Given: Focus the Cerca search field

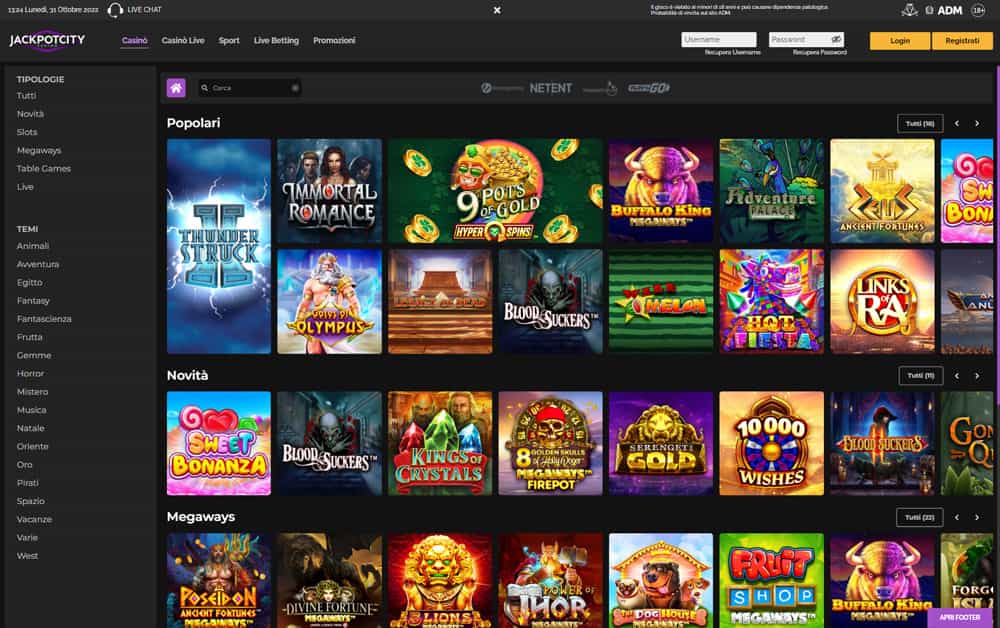Looking at the screenshot, I should click(x=251, y=88).
